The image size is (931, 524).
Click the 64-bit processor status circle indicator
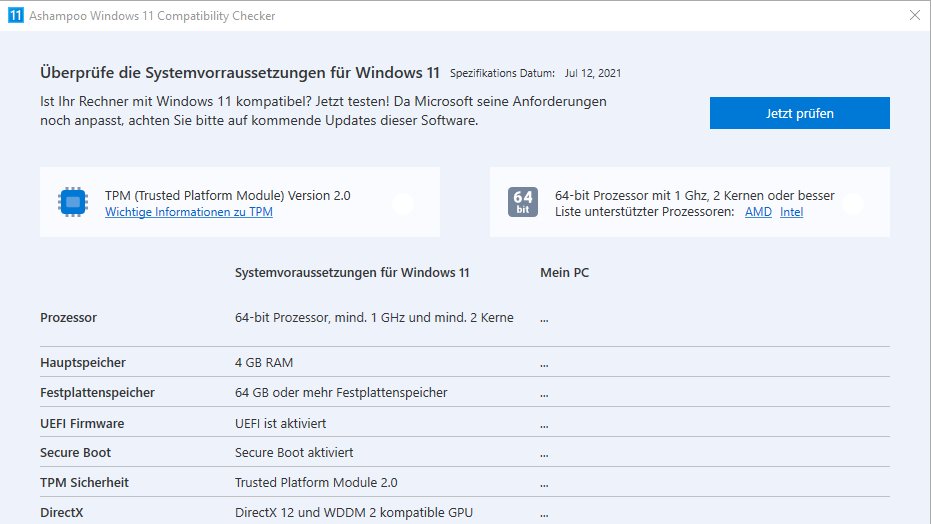coord(853,204)
